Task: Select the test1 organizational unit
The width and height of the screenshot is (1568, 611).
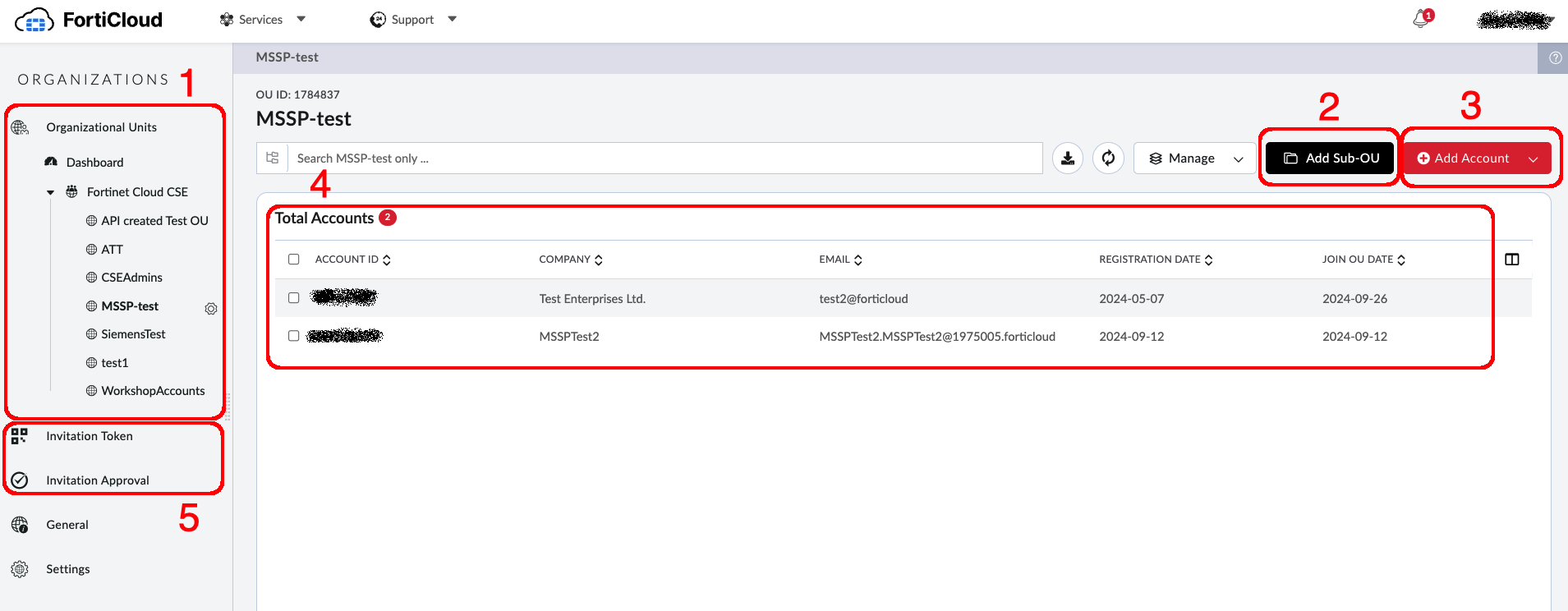Action: pyautogui.click(x=115, y=363)
